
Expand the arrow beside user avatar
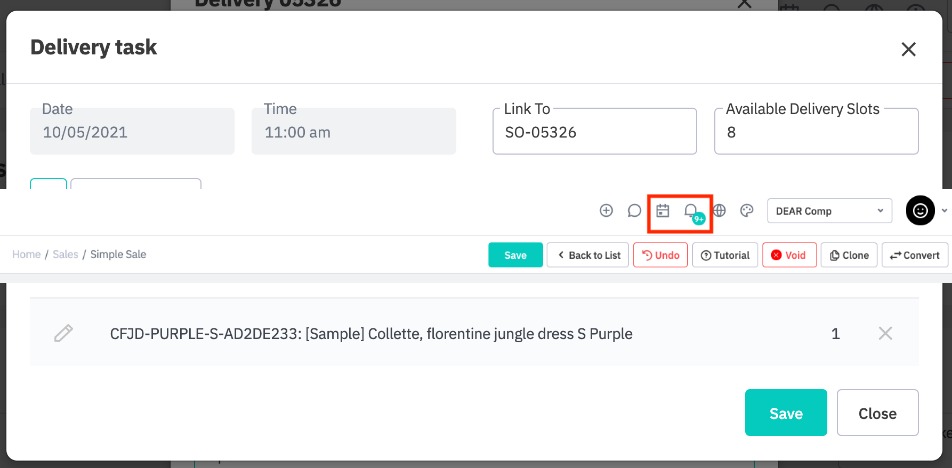click(x=944, y=211)
